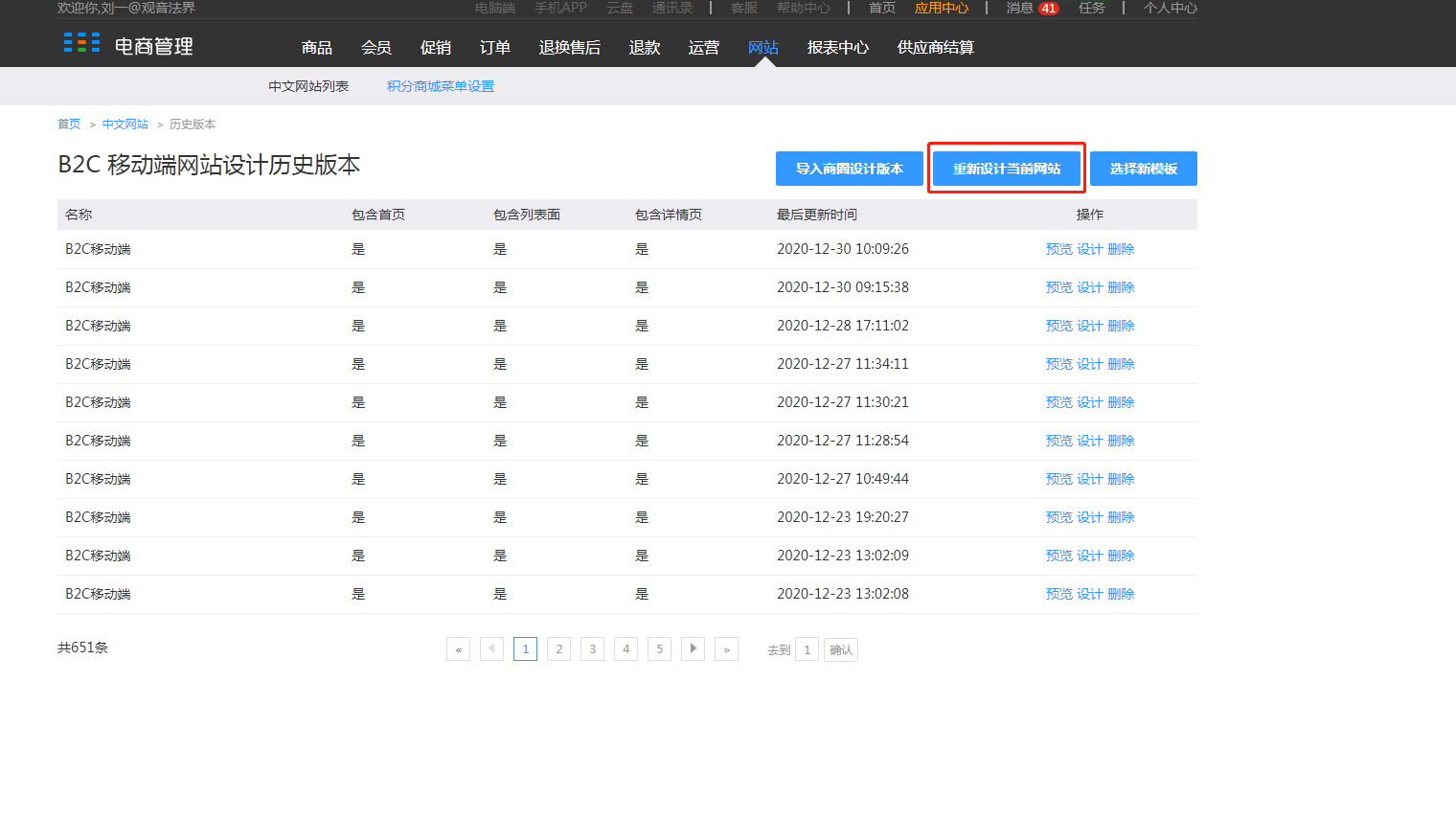Delete the 2020-12-23 19:20:27 version
Screen dimensions: 1456x818
pos(1121,517)
